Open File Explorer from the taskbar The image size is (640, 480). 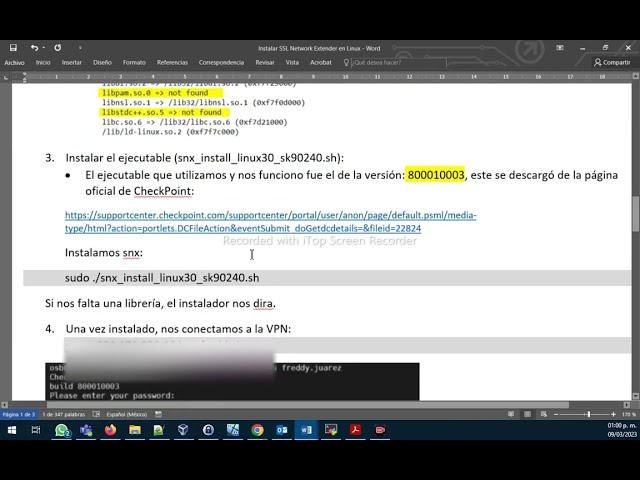135,430
